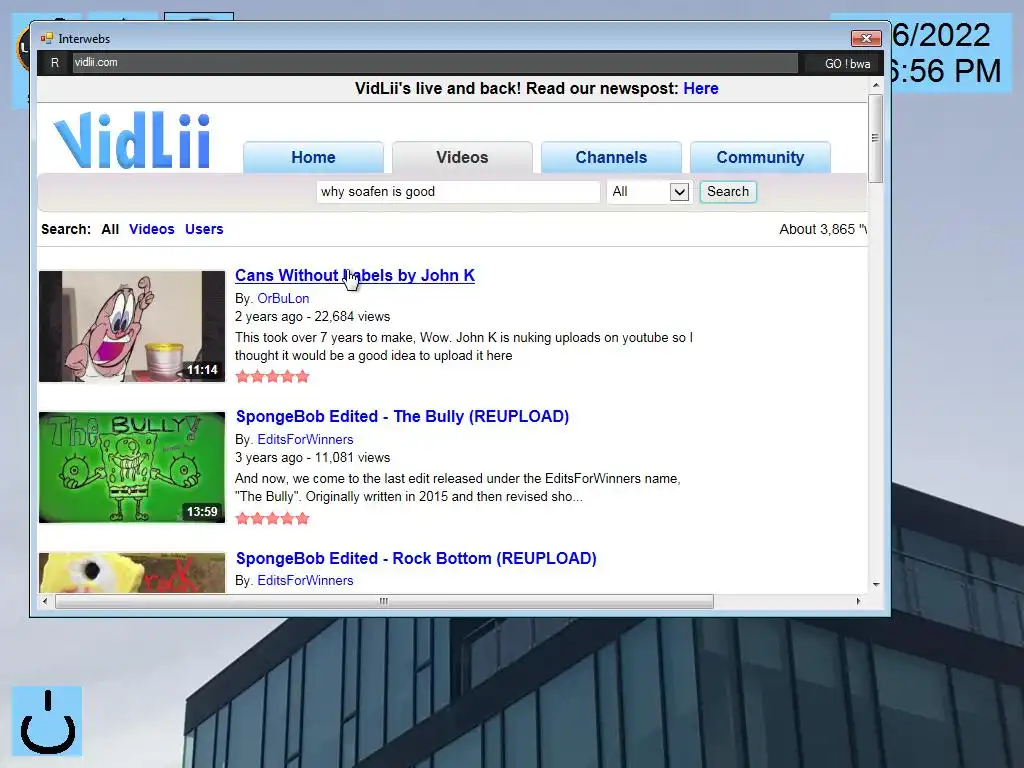Switch to the Videos tab
Screen dimensions: 1024x768
[x=462, y=157]
